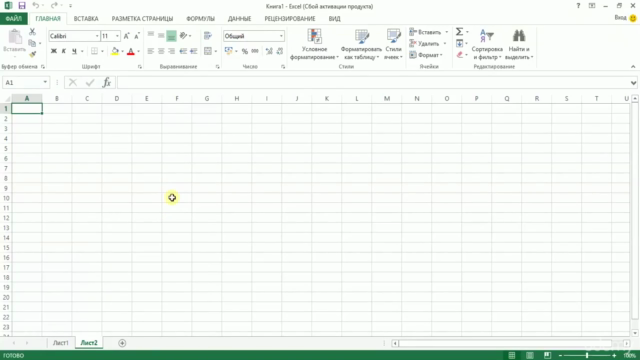640x360 pixels.
Task: Align text to middle of cell
Action: [161, 36]
